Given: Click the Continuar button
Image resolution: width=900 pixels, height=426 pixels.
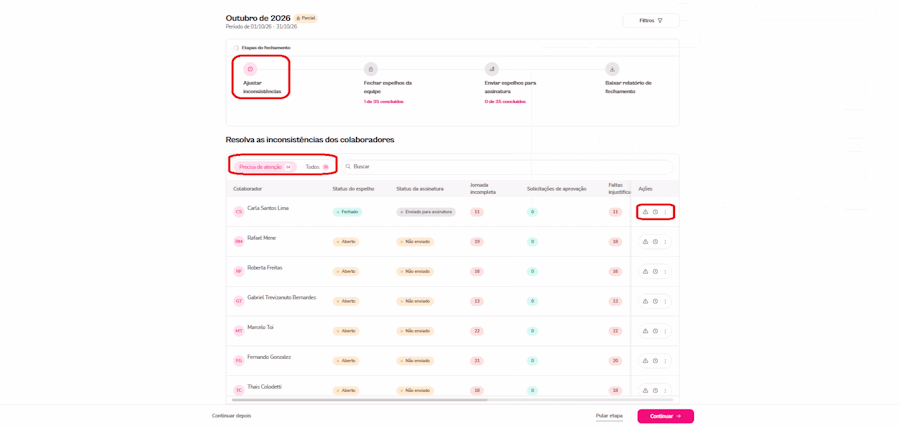Looking at the screenshot, I should point(665,416).
